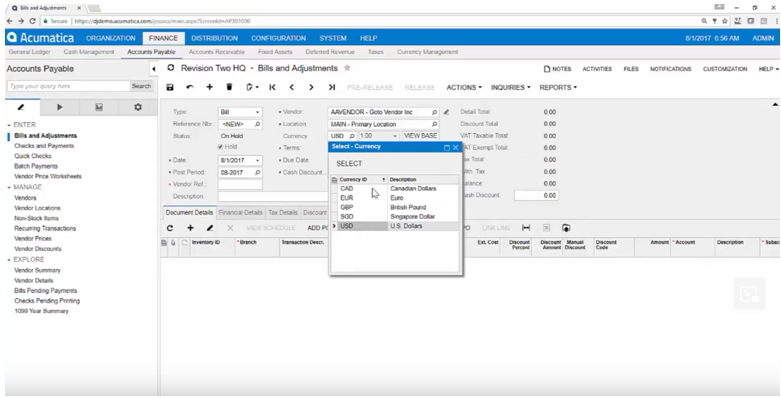Go to last record icon
Screen dimensions: 781x398
point(332,87)
